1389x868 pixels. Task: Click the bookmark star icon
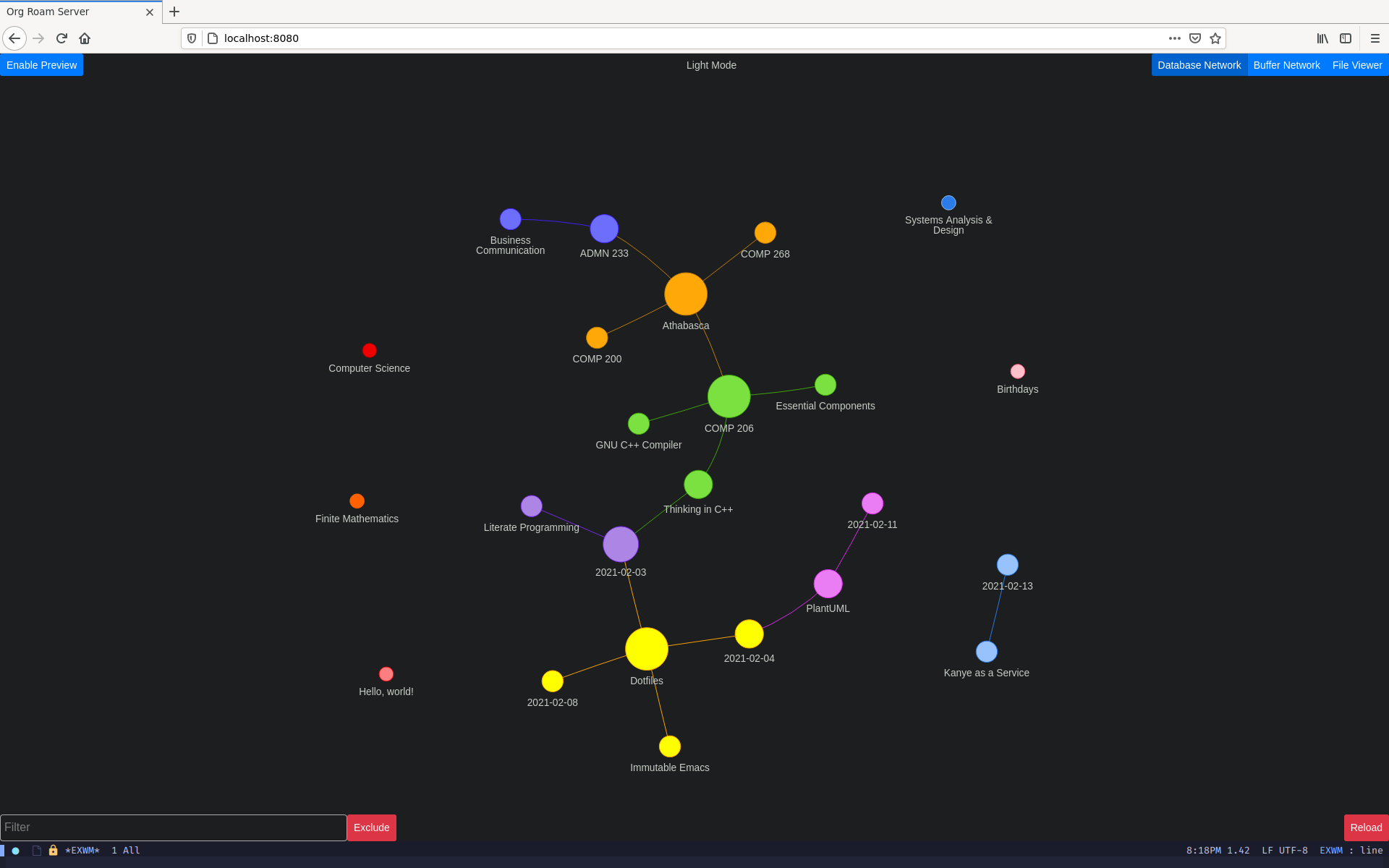point(1215,38)
